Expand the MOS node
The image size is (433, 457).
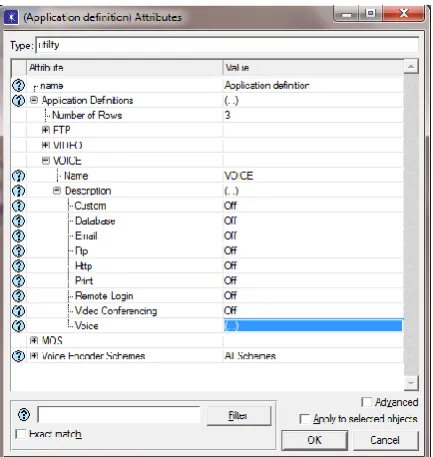coord(34,340)
